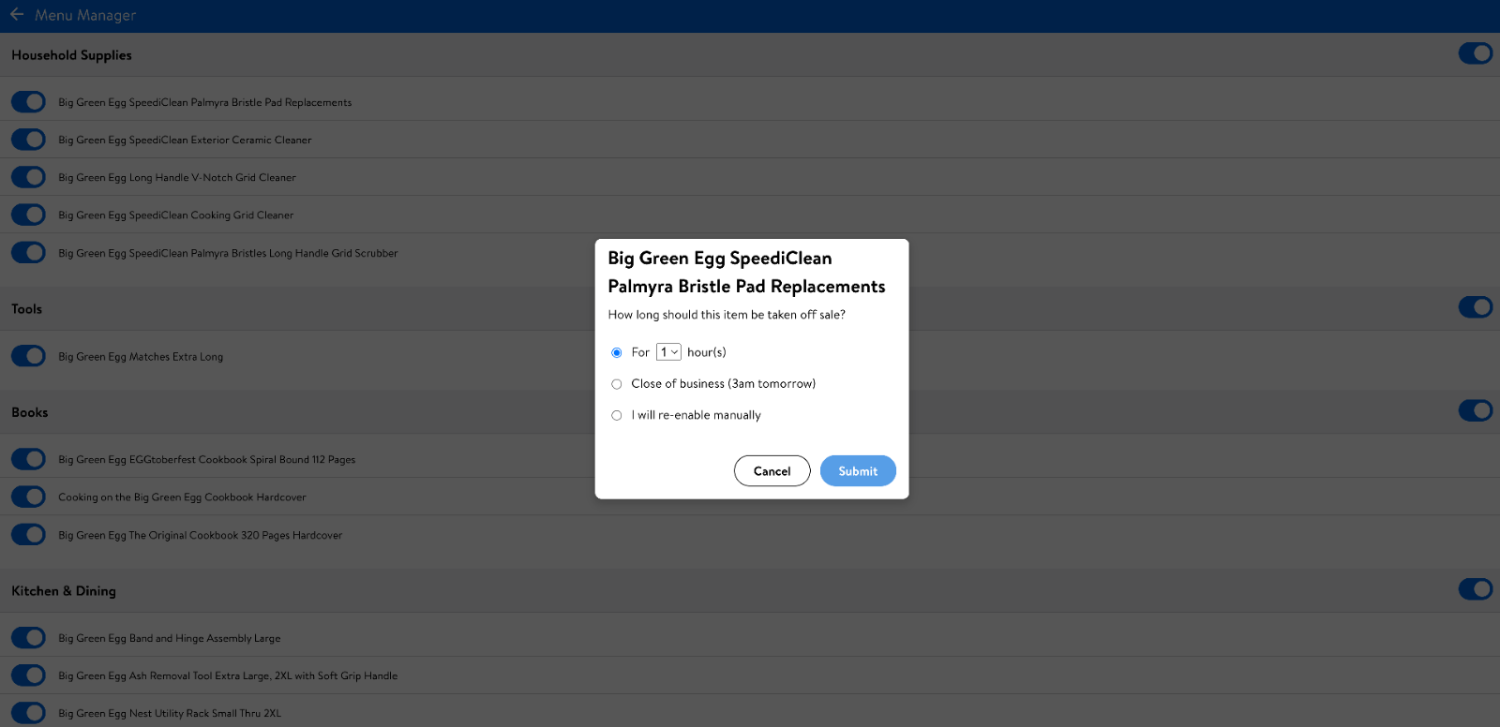Click the Household Supplies section heading

point(71,55)
